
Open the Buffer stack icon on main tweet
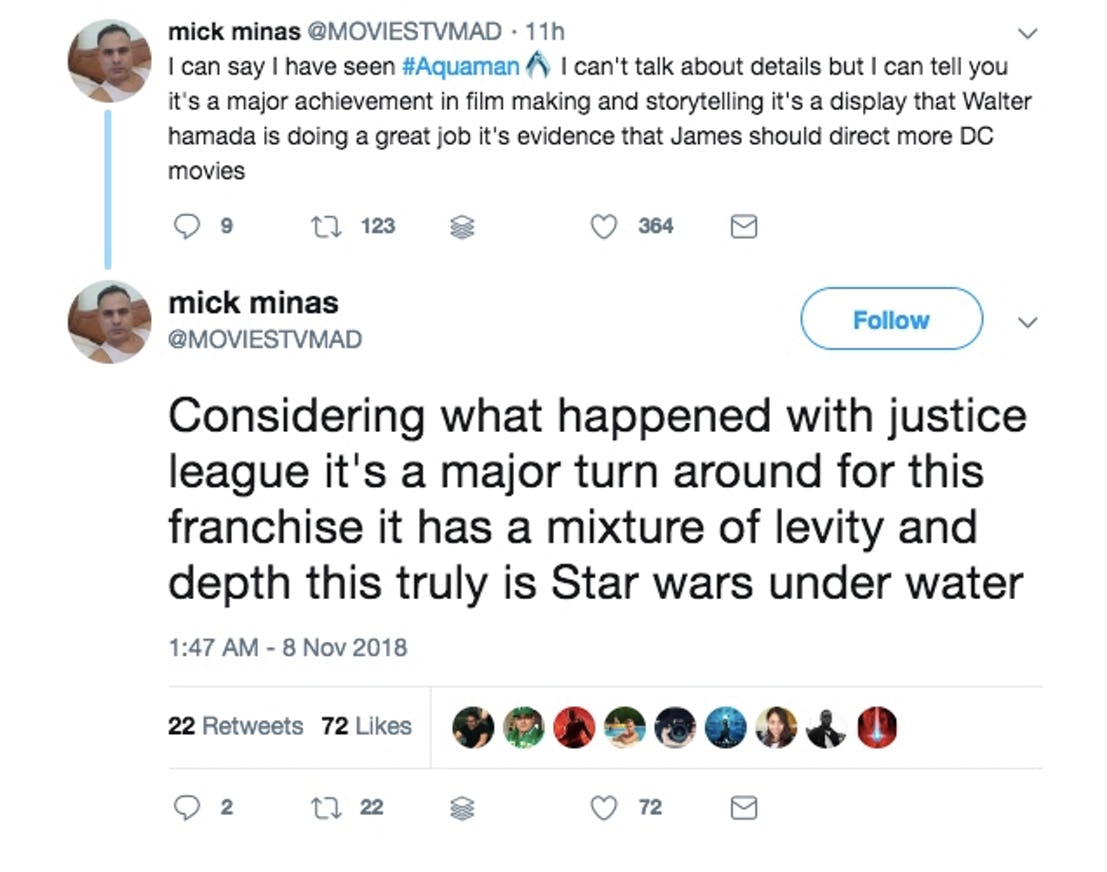464,808
